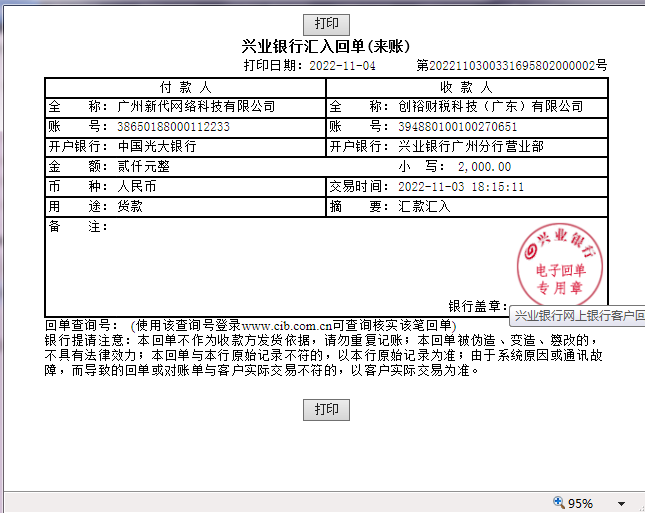Select the payer name 广州新代网络科技有限公司
This screenshot has width=645, height=513.
(x=196, y=107)
